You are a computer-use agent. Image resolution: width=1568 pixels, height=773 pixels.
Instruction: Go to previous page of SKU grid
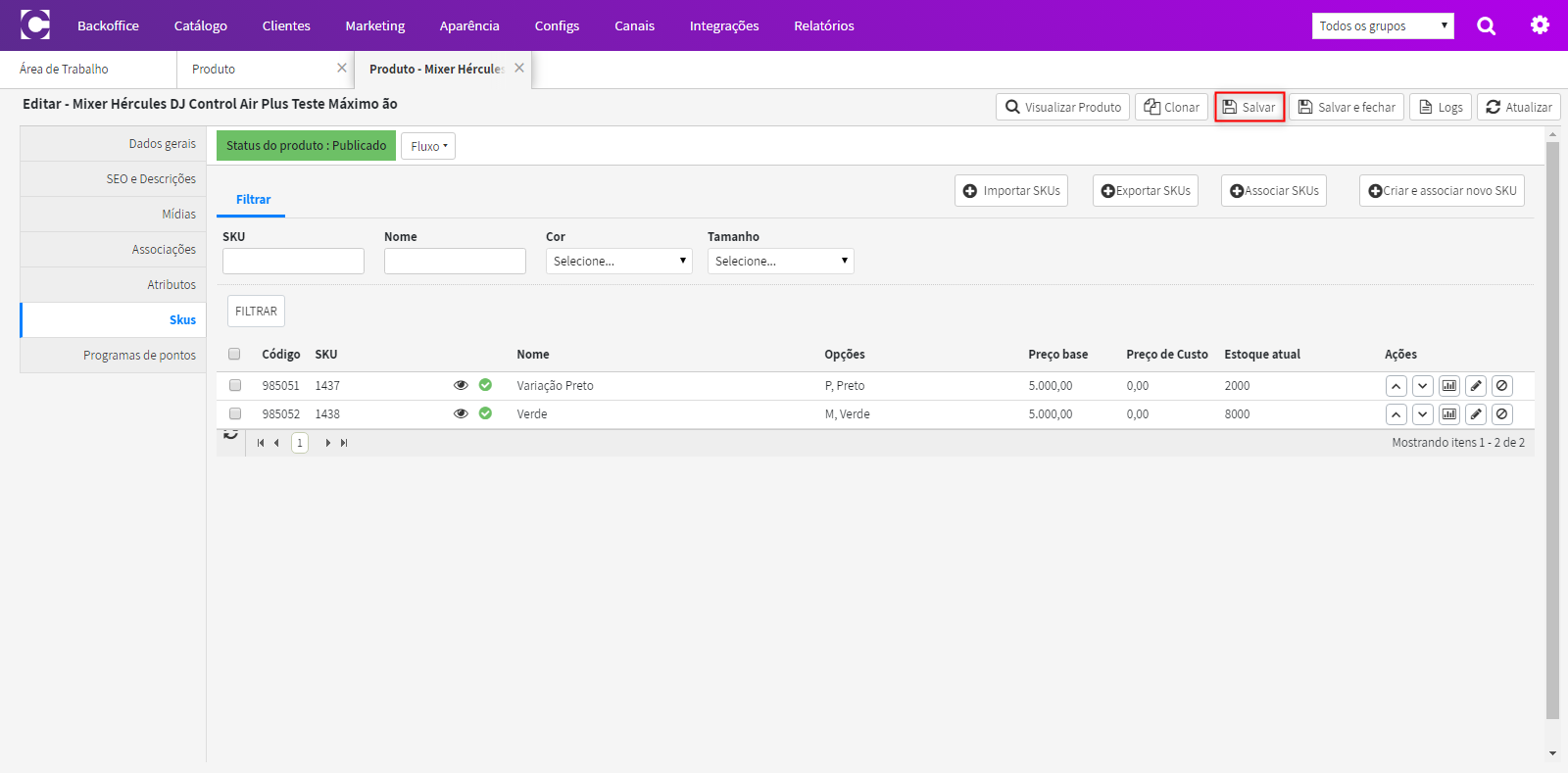click(x=276, y=443)
